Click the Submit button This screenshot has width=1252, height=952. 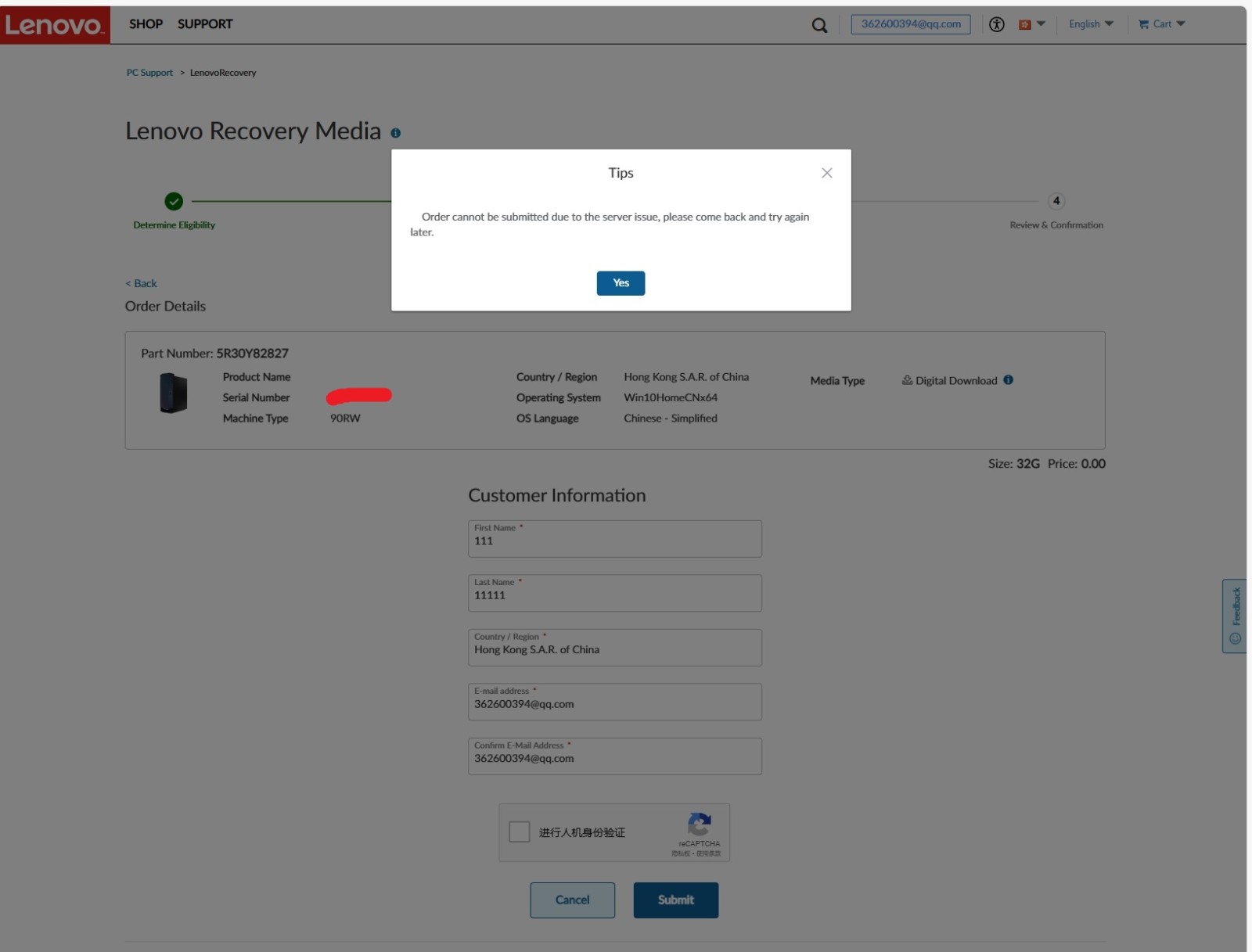pyautogui.click(x=675, y=900)
